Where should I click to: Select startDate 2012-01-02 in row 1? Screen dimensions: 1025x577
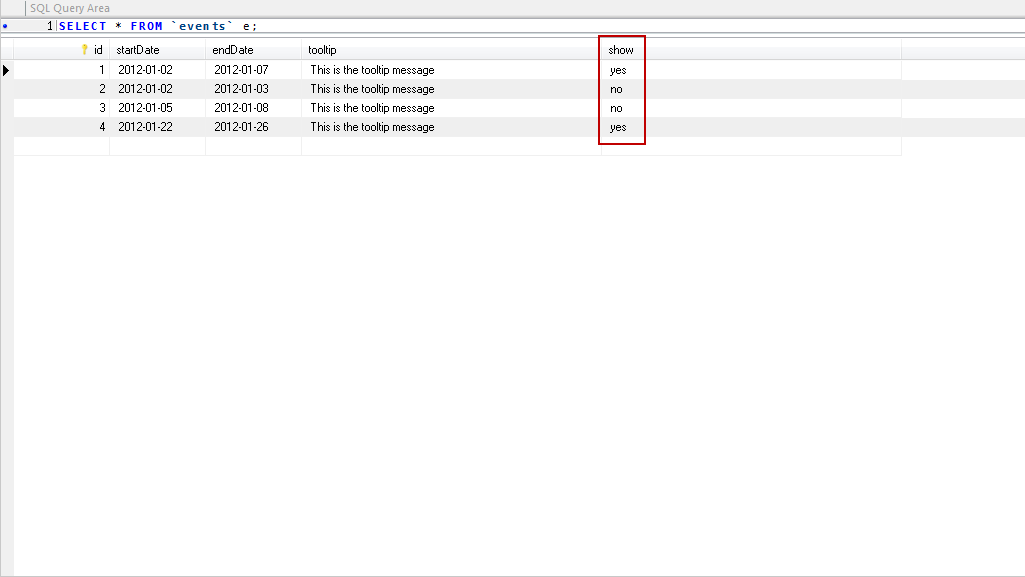(157, 70)
